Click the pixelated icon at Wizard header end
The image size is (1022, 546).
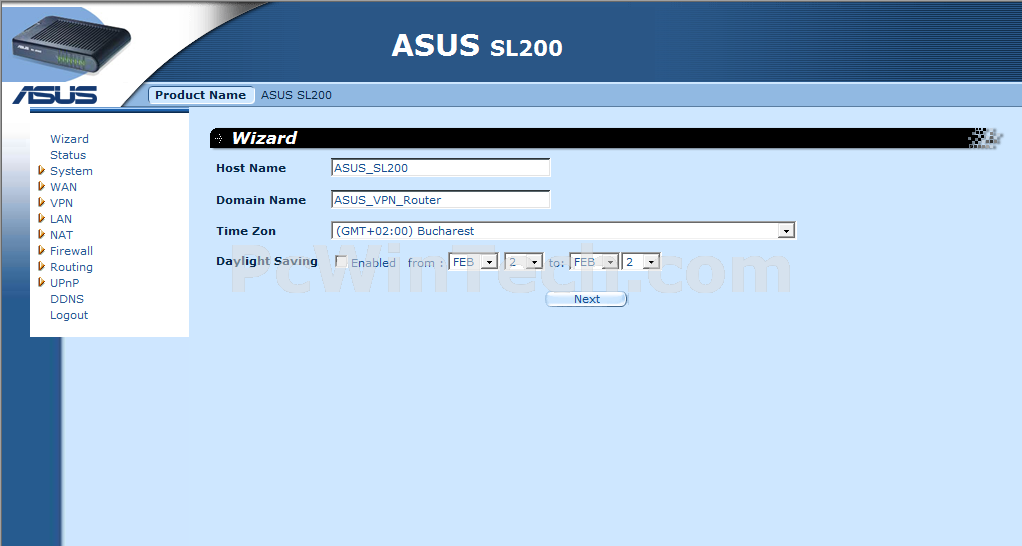[984, 138]
